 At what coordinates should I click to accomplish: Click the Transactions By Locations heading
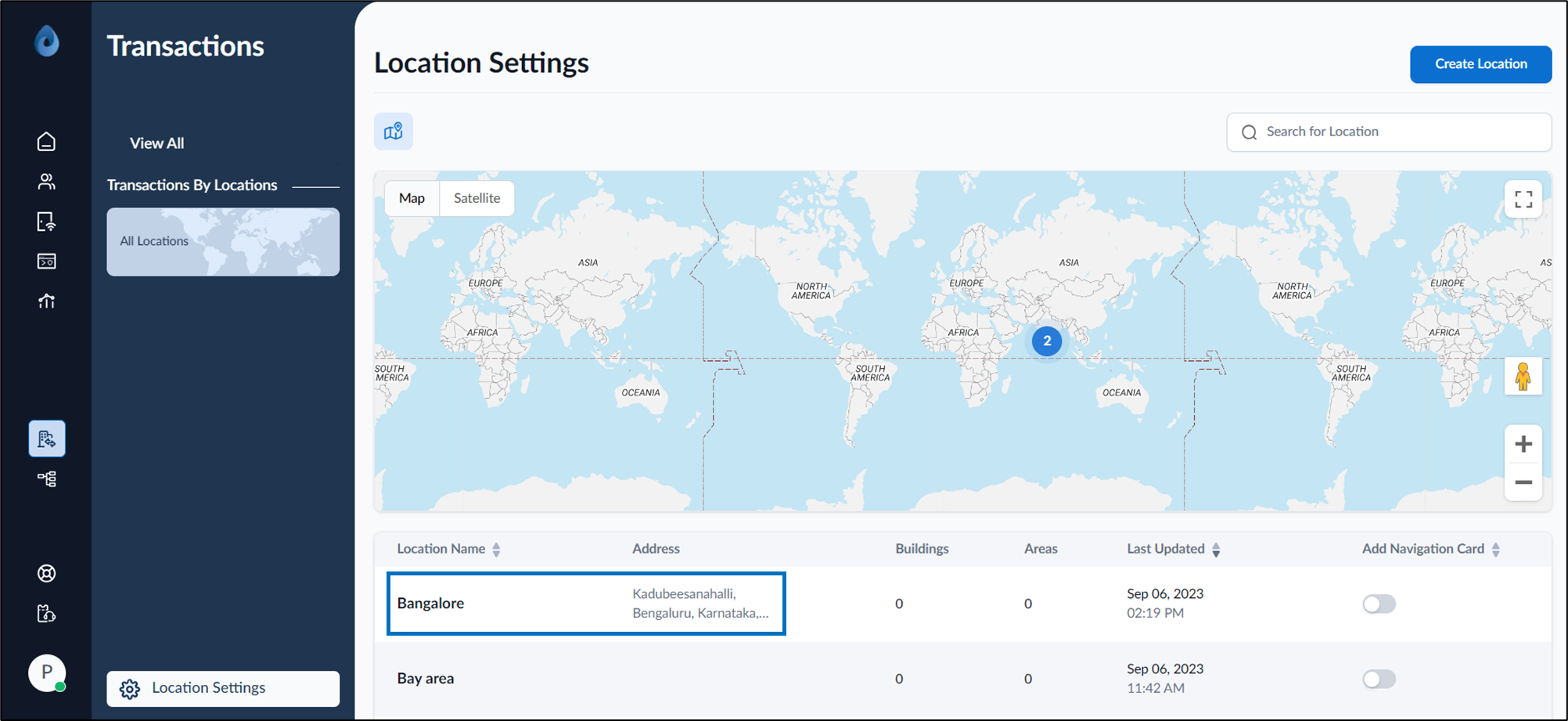pyautogui.click(x=192, y=186)
